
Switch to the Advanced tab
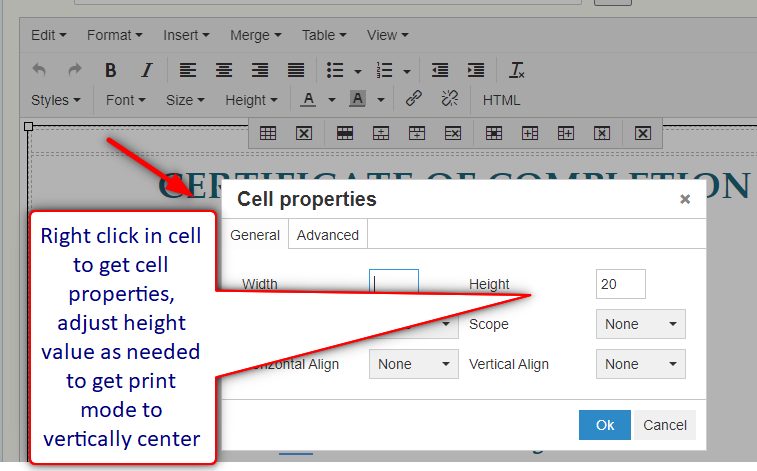coord(327,235)
